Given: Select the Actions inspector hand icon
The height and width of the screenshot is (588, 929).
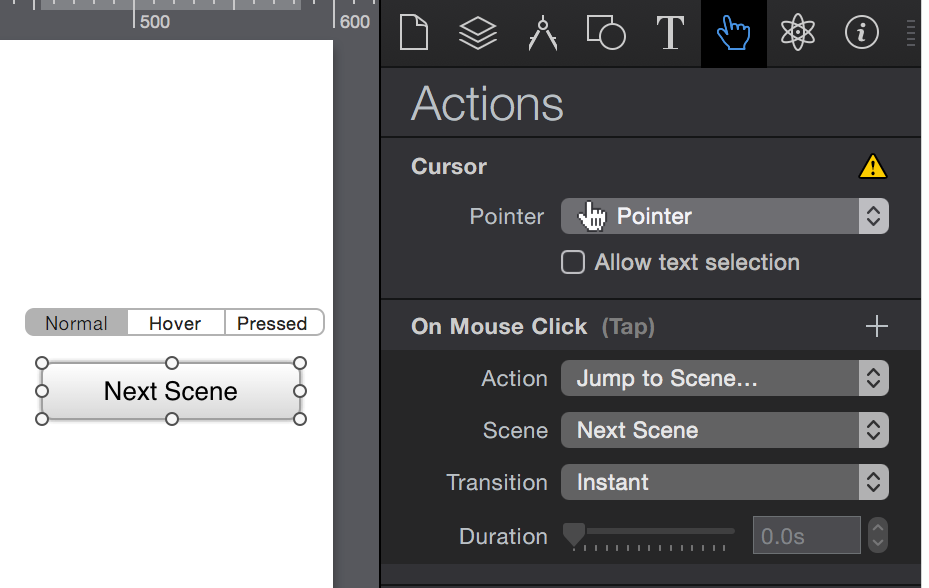Looking at the screenshot, I should pyautogui.click(x=733, y=33).
